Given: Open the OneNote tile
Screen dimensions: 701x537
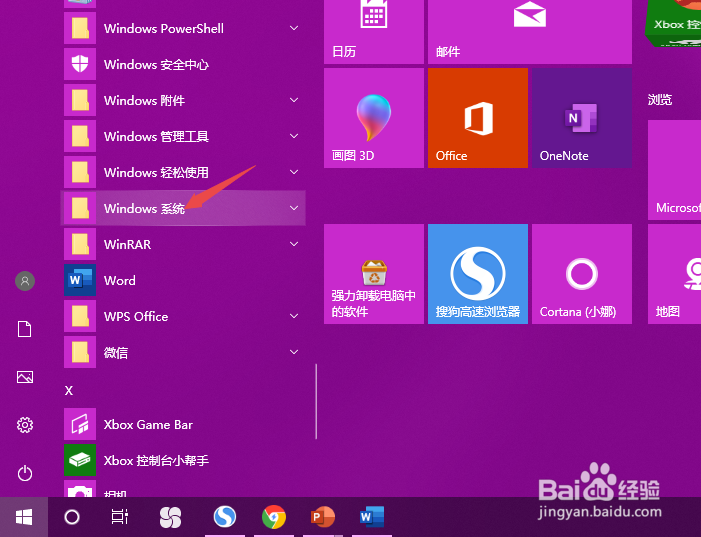Looking at the screenshot, I should tap(582, 118).
